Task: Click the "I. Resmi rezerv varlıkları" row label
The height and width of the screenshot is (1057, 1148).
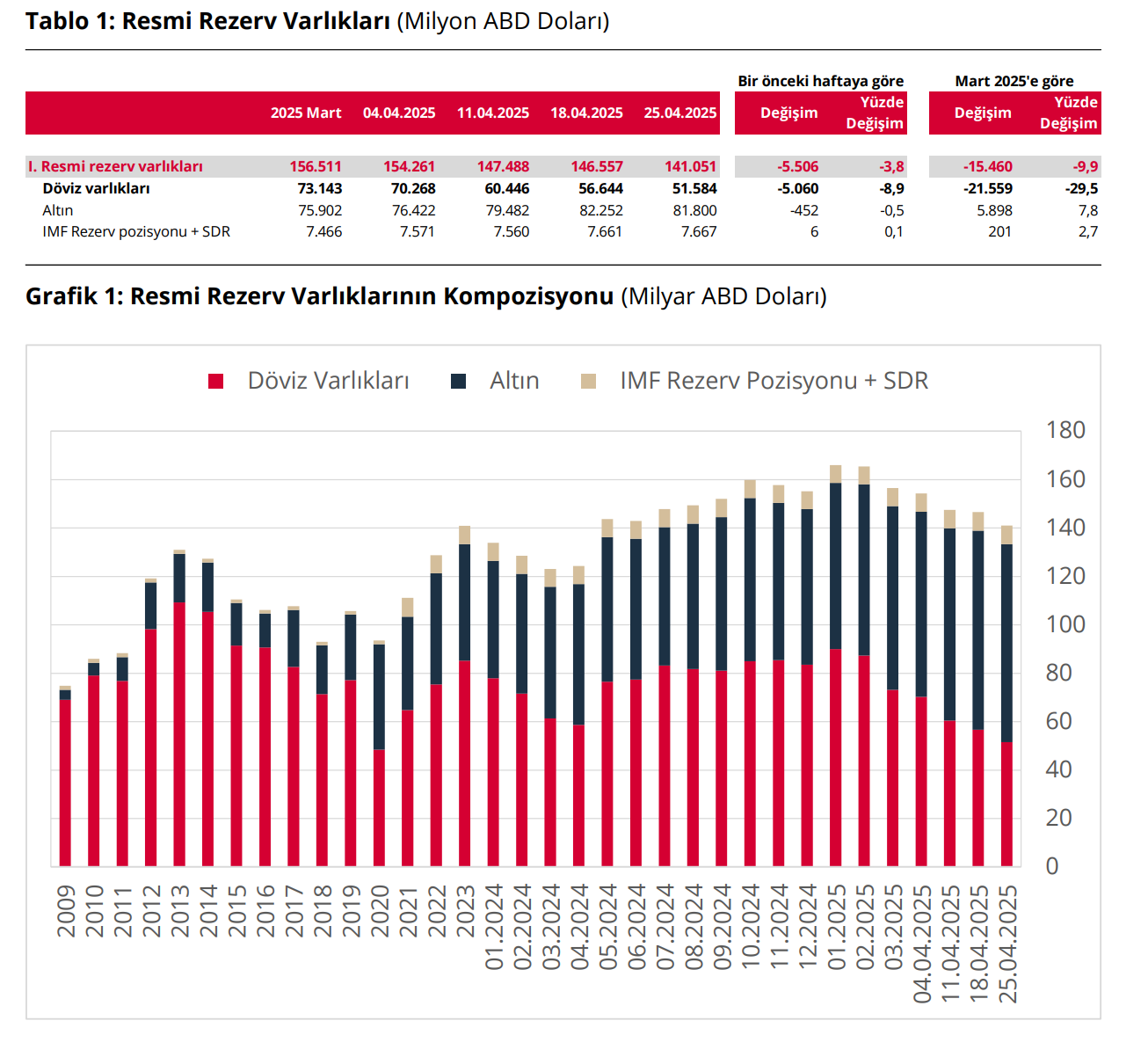Action: pos(115,167)
